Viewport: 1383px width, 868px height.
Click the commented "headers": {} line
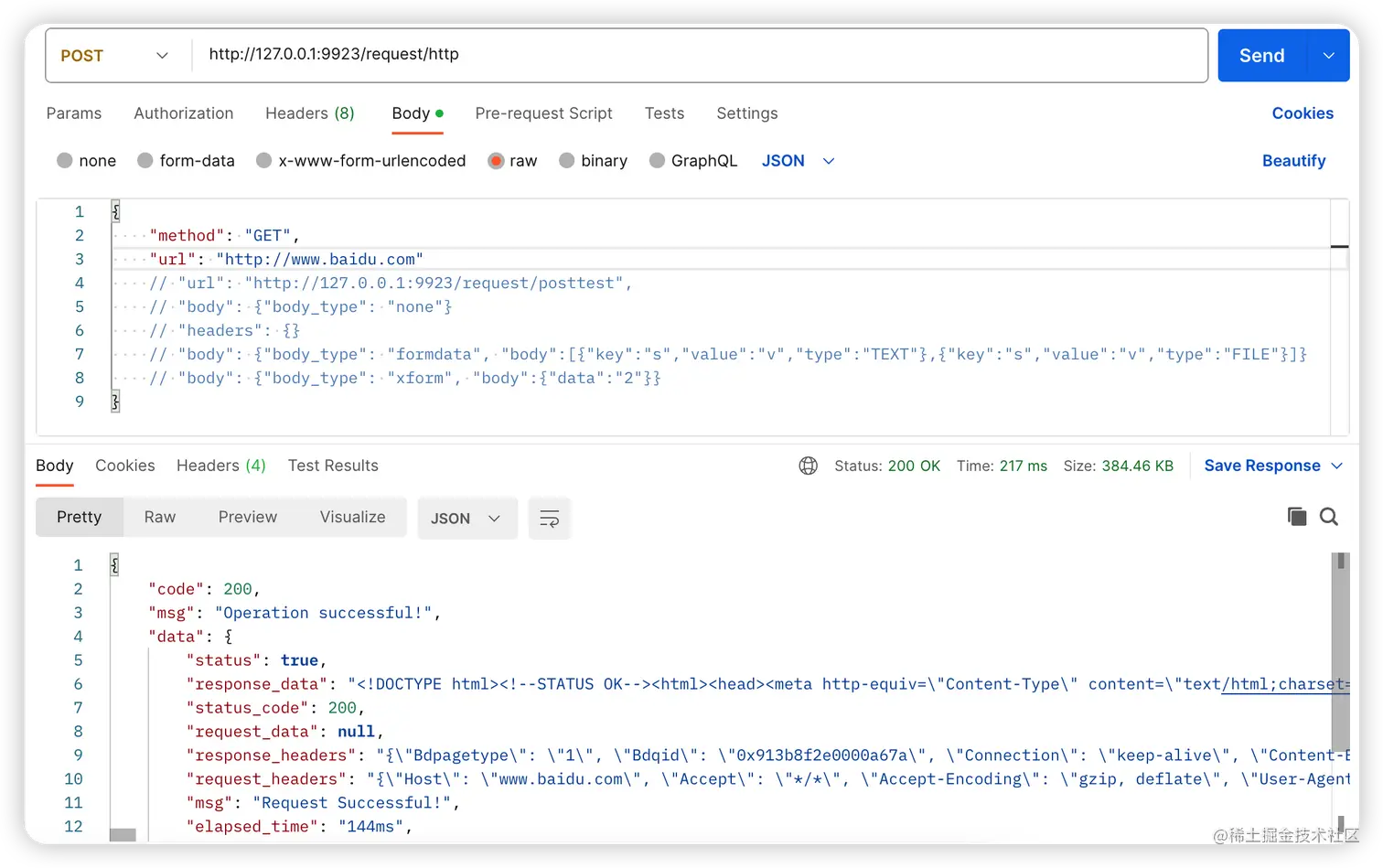225,331
